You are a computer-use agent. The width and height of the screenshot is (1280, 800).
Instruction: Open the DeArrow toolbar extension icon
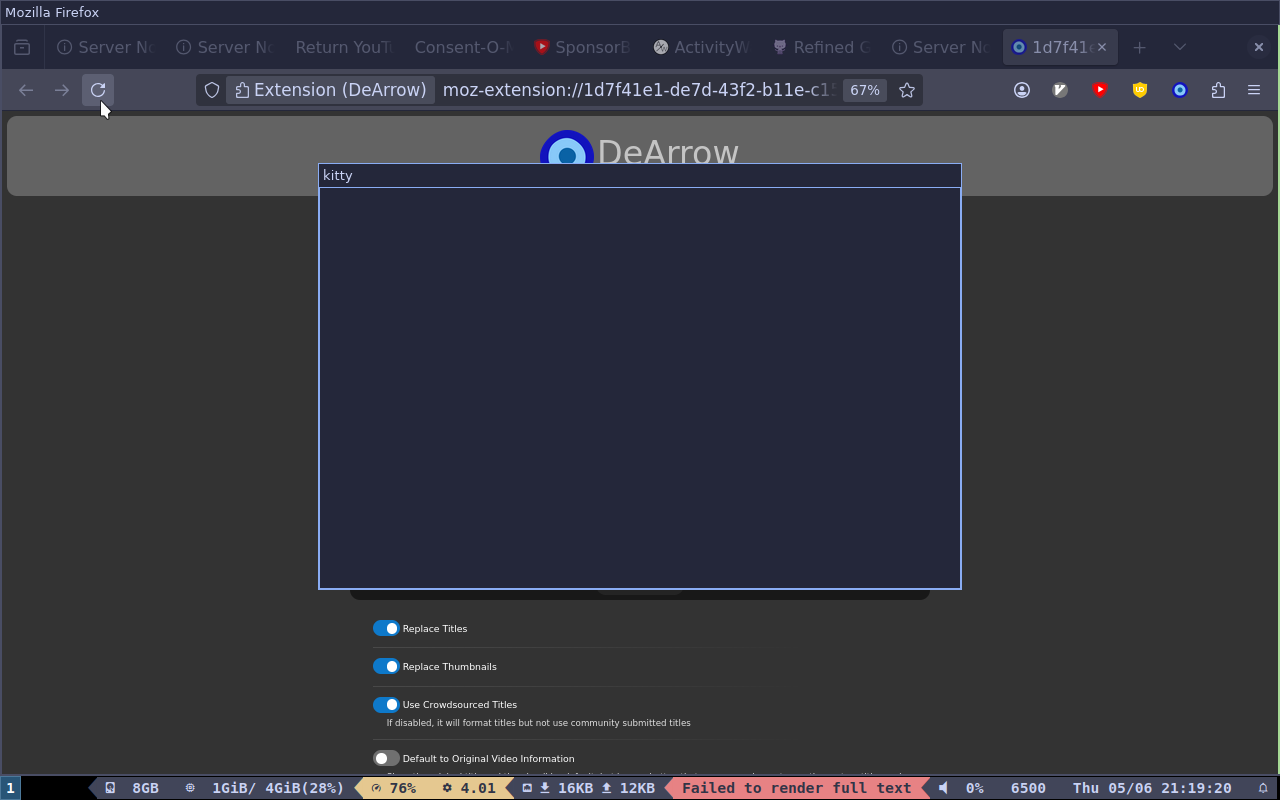tap(1180, 90)
